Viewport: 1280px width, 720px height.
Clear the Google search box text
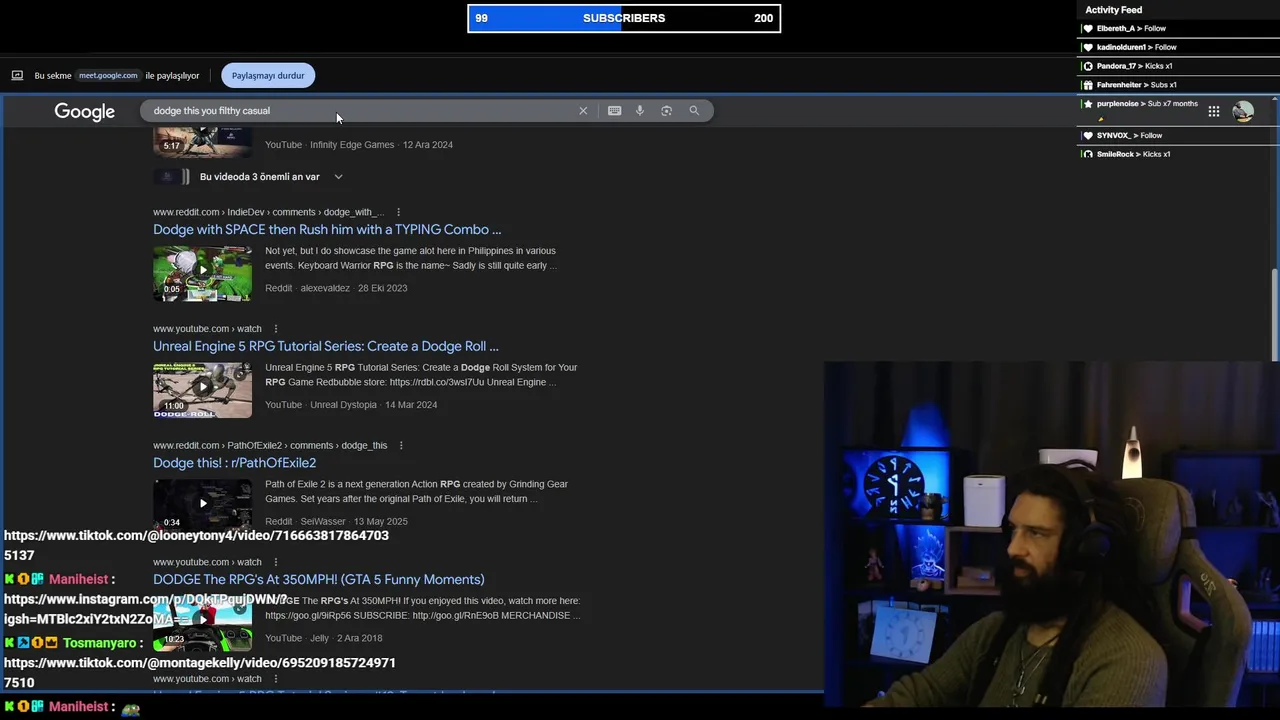tap(583, 111)
